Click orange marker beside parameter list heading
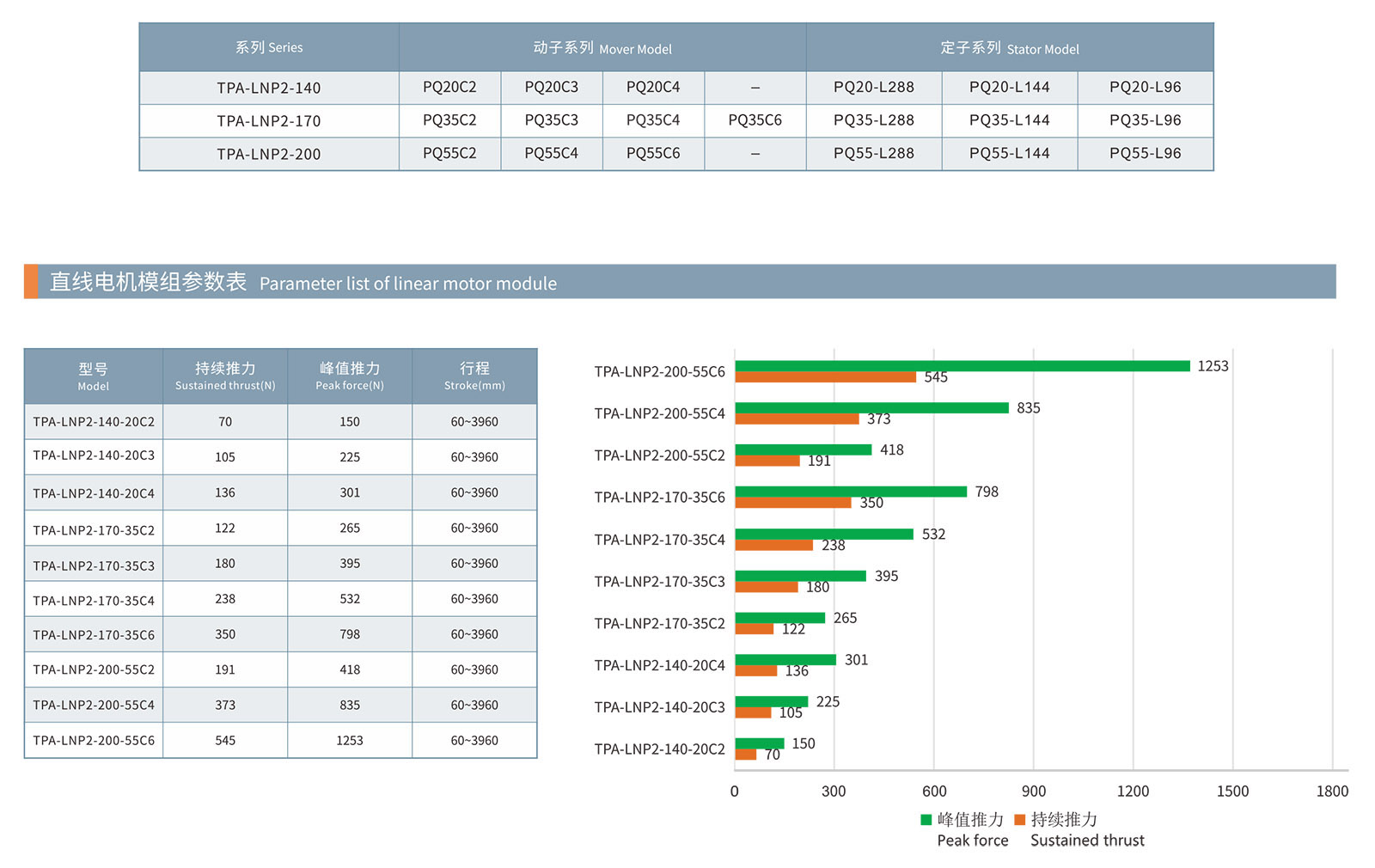Image resolution: width=1375 pixels, height=868 pixels. (x=31, y=282)
